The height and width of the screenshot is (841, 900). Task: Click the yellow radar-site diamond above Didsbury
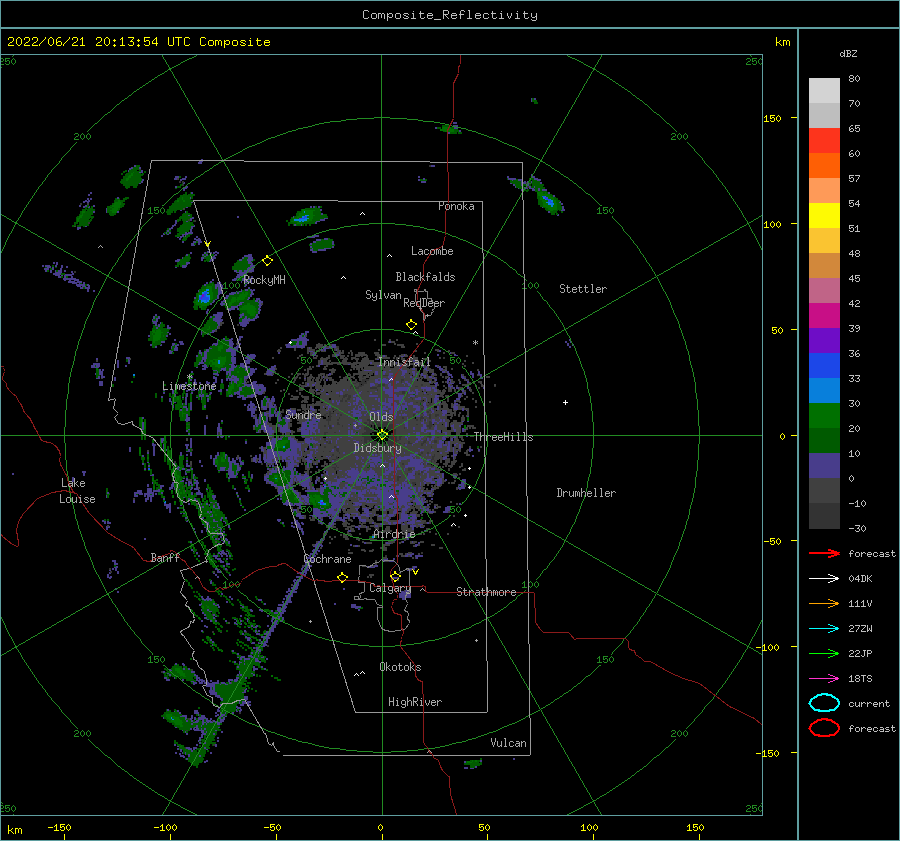[382, 435]
